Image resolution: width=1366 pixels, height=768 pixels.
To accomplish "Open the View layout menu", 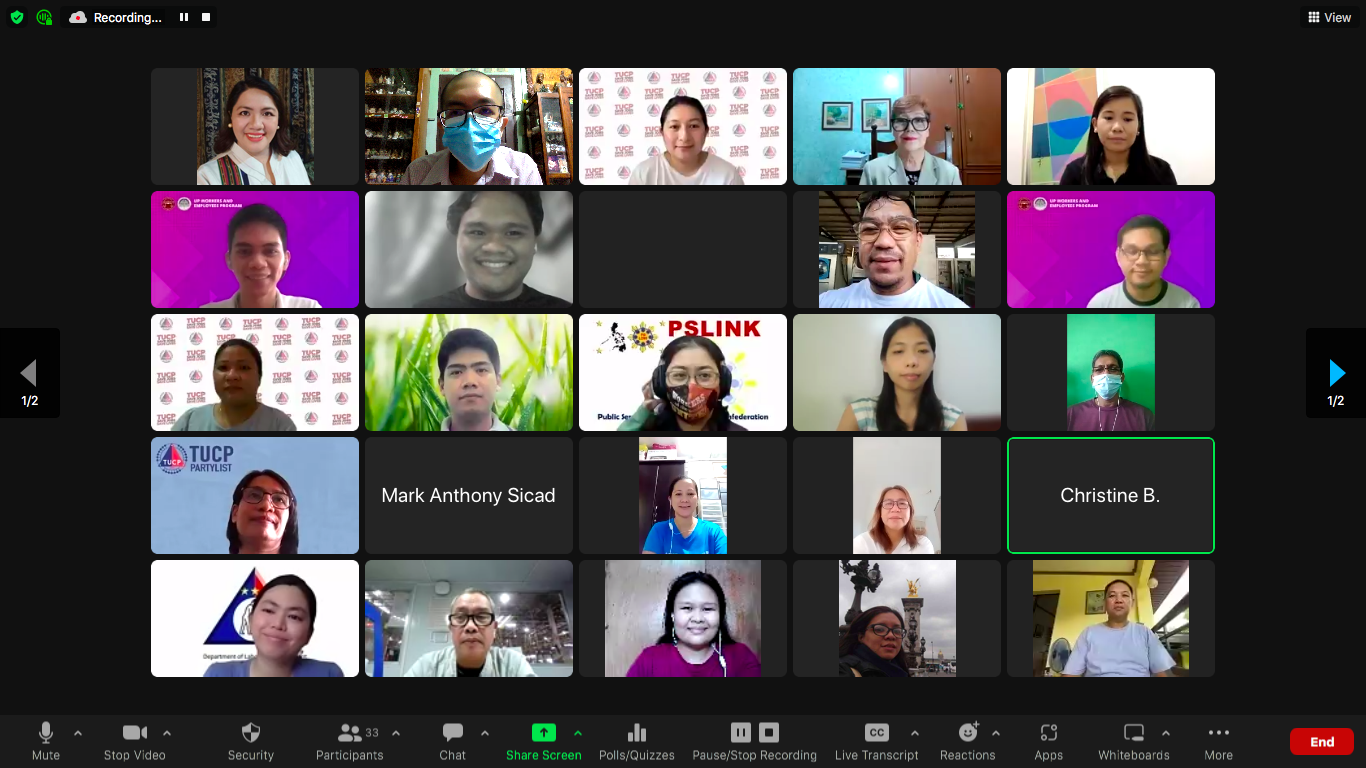I will coord(1329,17).
